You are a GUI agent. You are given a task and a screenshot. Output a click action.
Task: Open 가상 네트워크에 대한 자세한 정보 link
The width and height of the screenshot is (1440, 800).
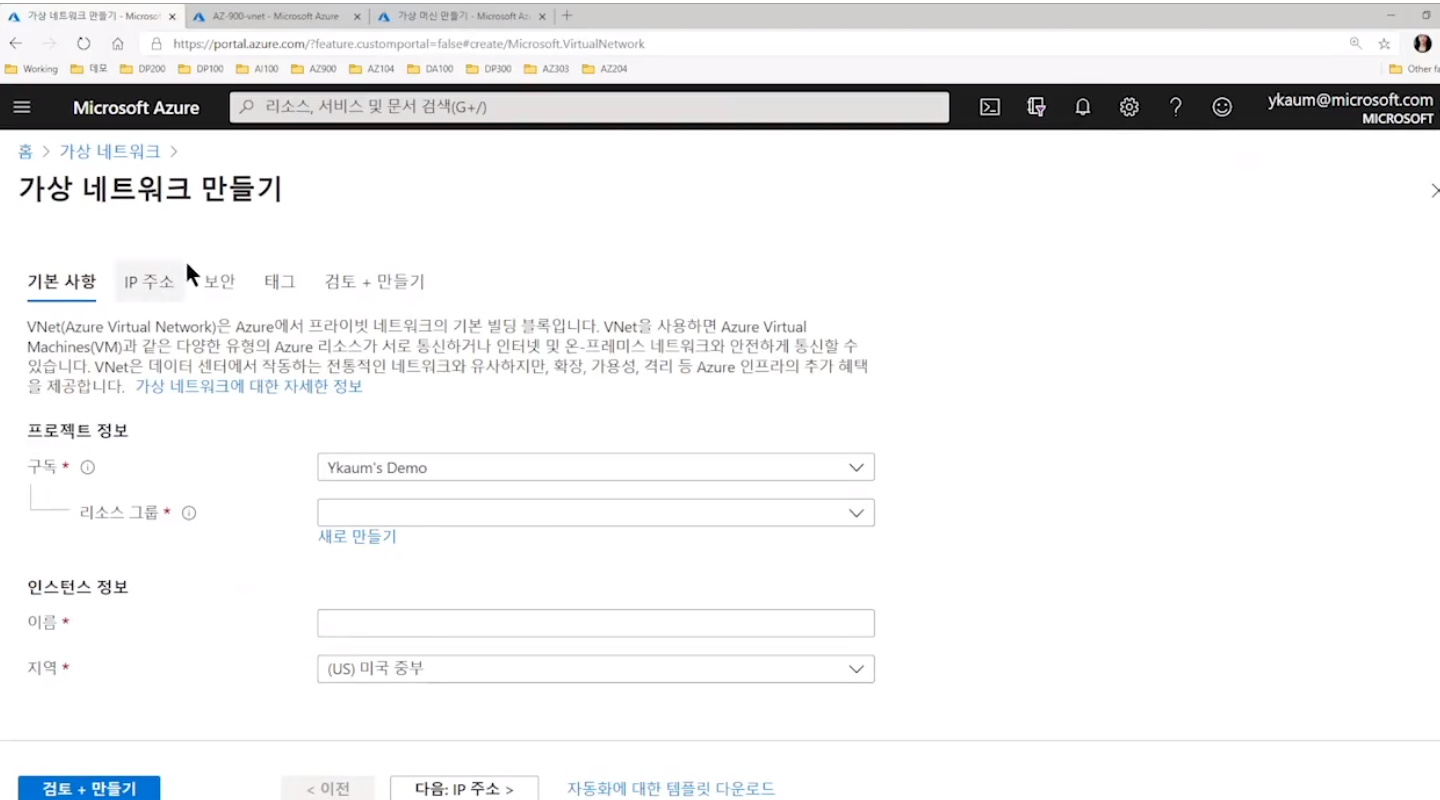tap(249, 386)
